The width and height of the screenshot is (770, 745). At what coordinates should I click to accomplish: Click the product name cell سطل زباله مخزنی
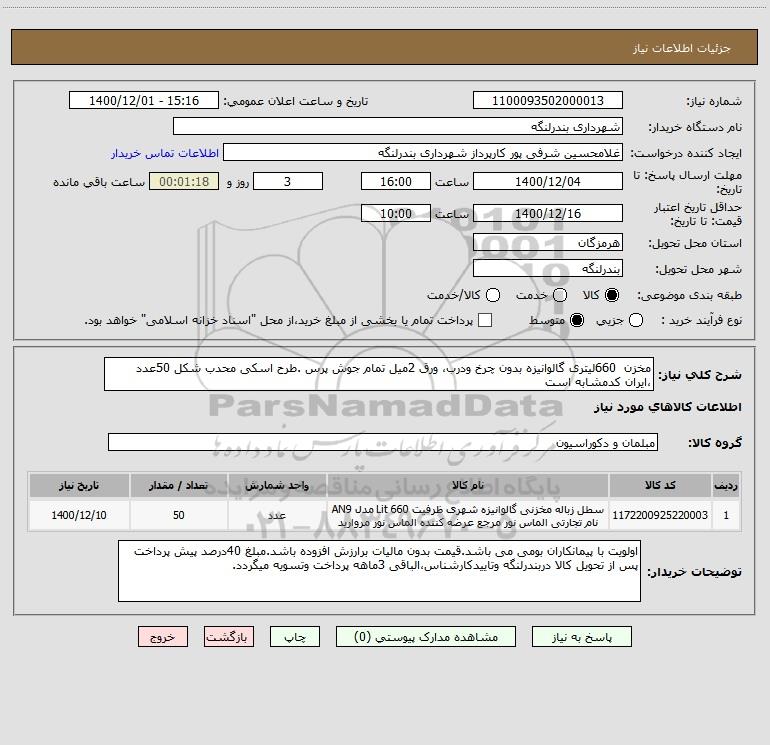click(468, 515)
